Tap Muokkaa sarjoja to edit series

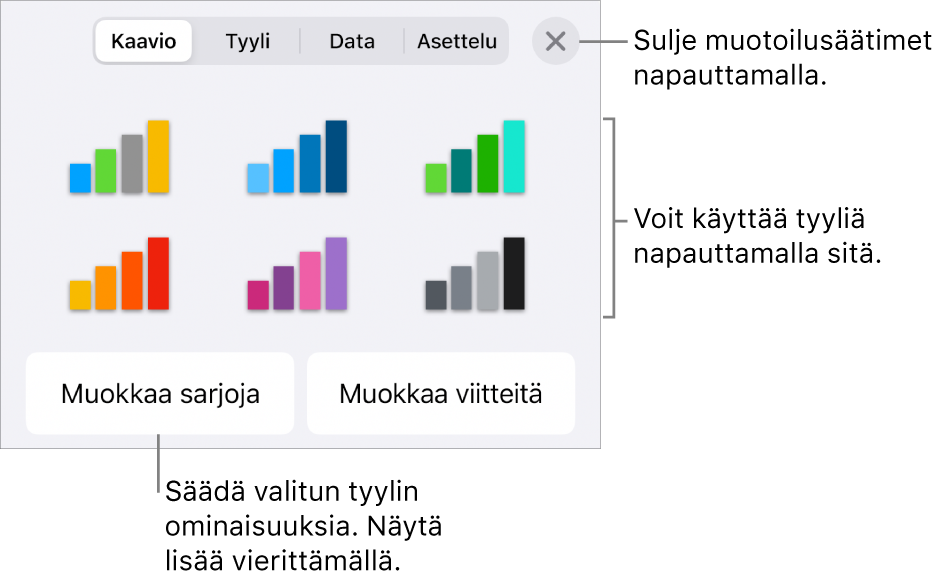pos(159,393)
